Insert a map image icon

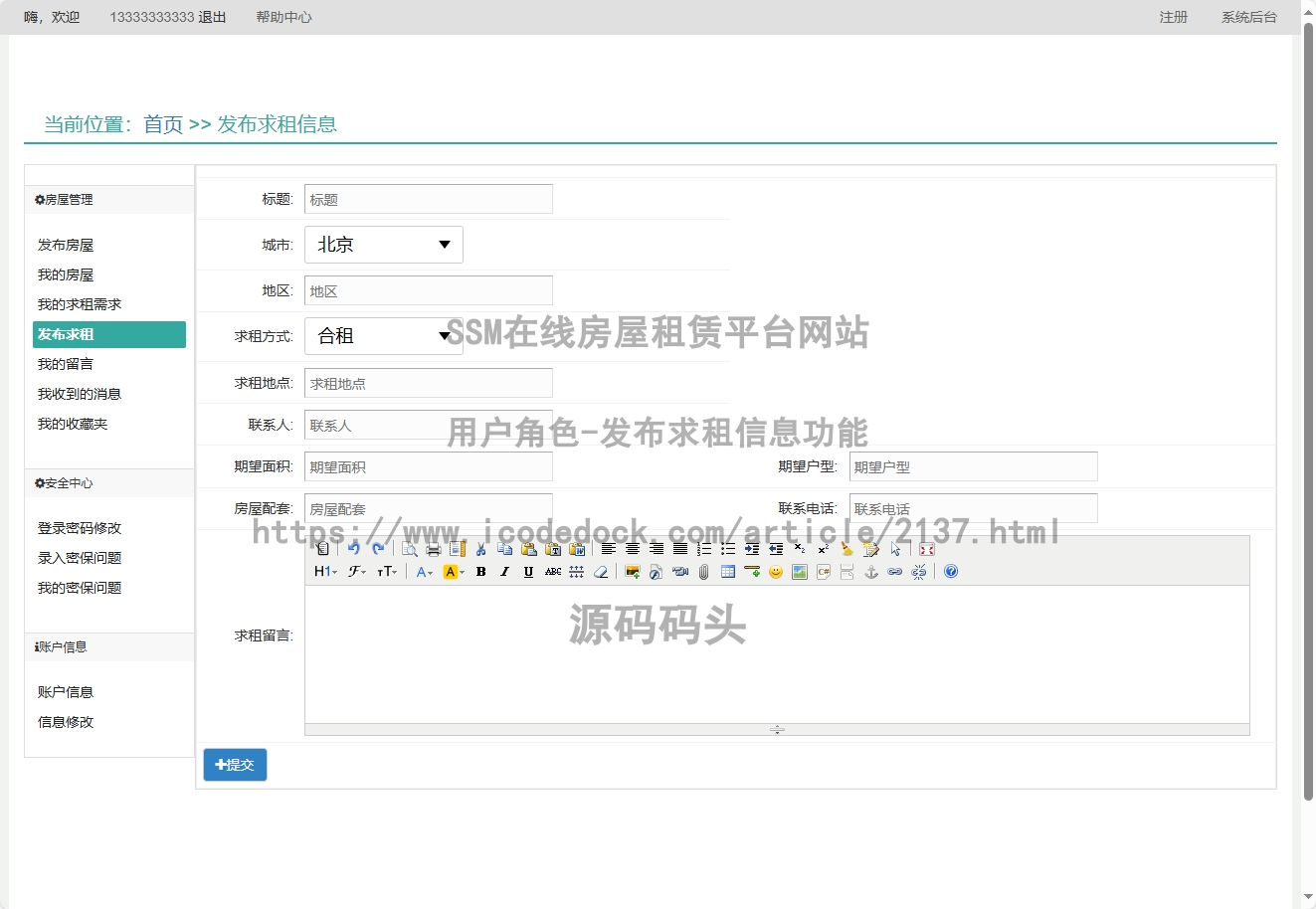coord(800,572)
